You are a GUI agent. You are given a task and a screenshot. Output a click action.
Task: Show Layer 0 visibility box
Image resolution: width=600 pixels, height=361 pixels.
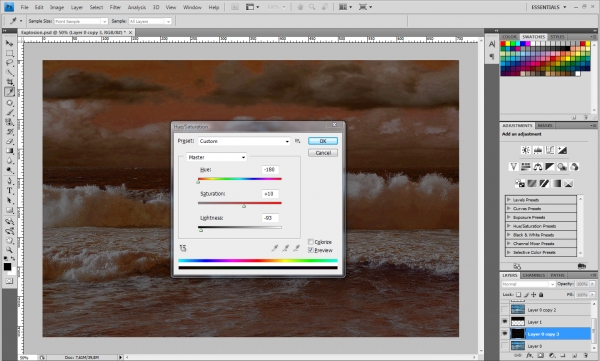pos(505,346)
